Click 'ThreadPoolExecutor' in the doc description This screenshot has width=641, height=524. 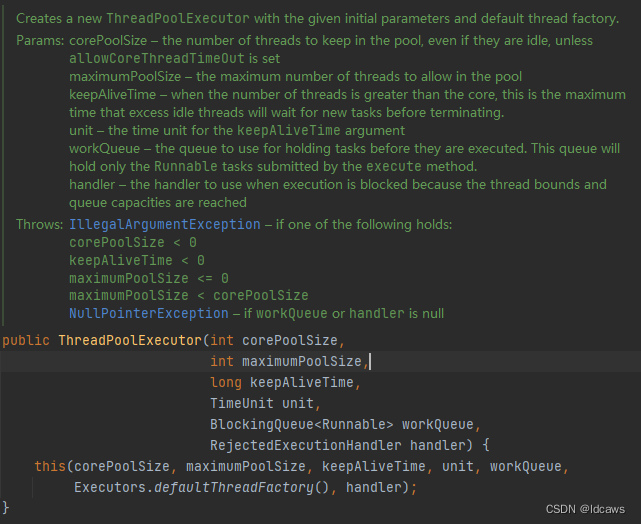178,18
